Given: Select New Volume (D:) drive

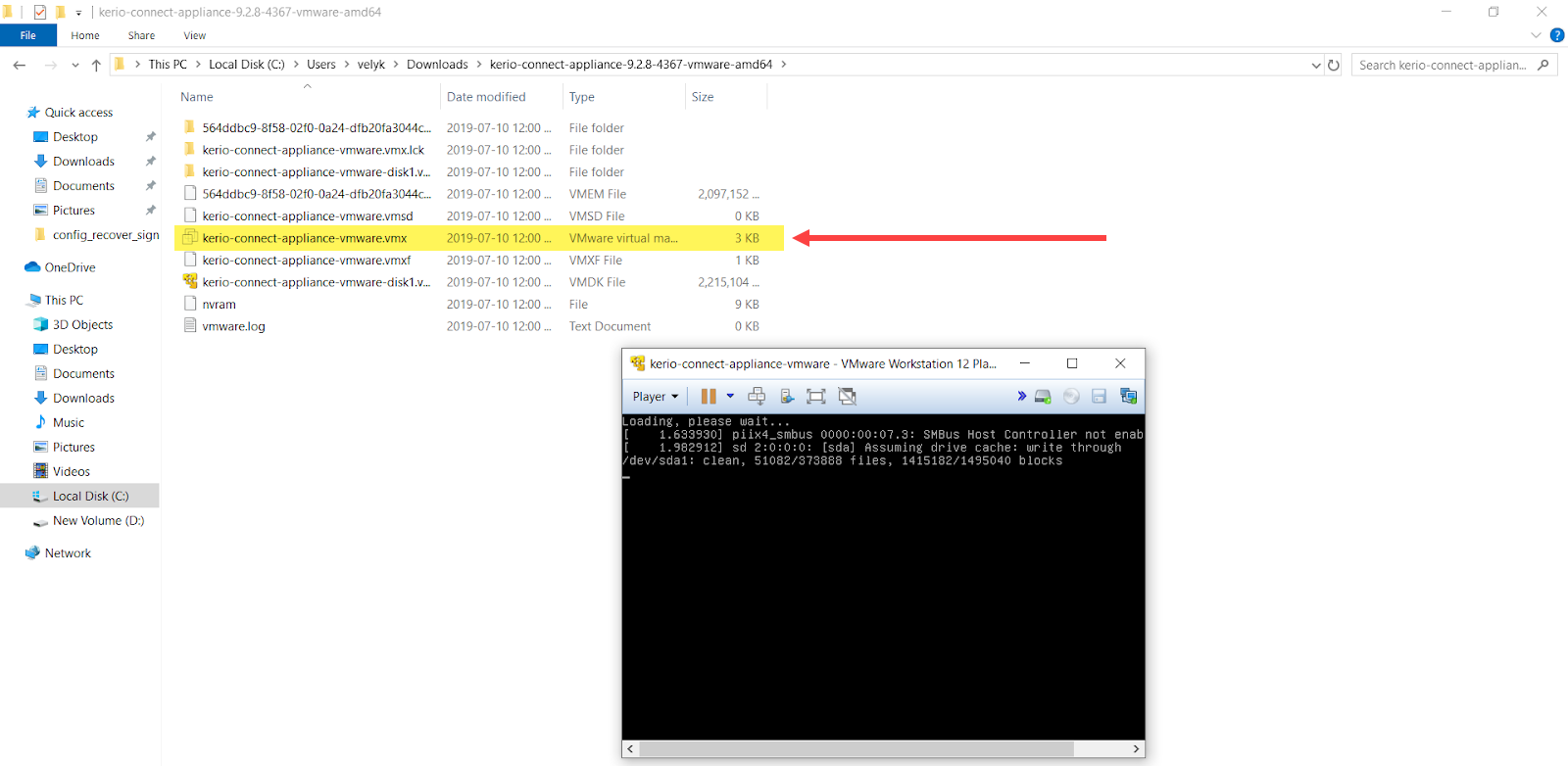Looking at the screenshot, I should (x=98, y=521).
